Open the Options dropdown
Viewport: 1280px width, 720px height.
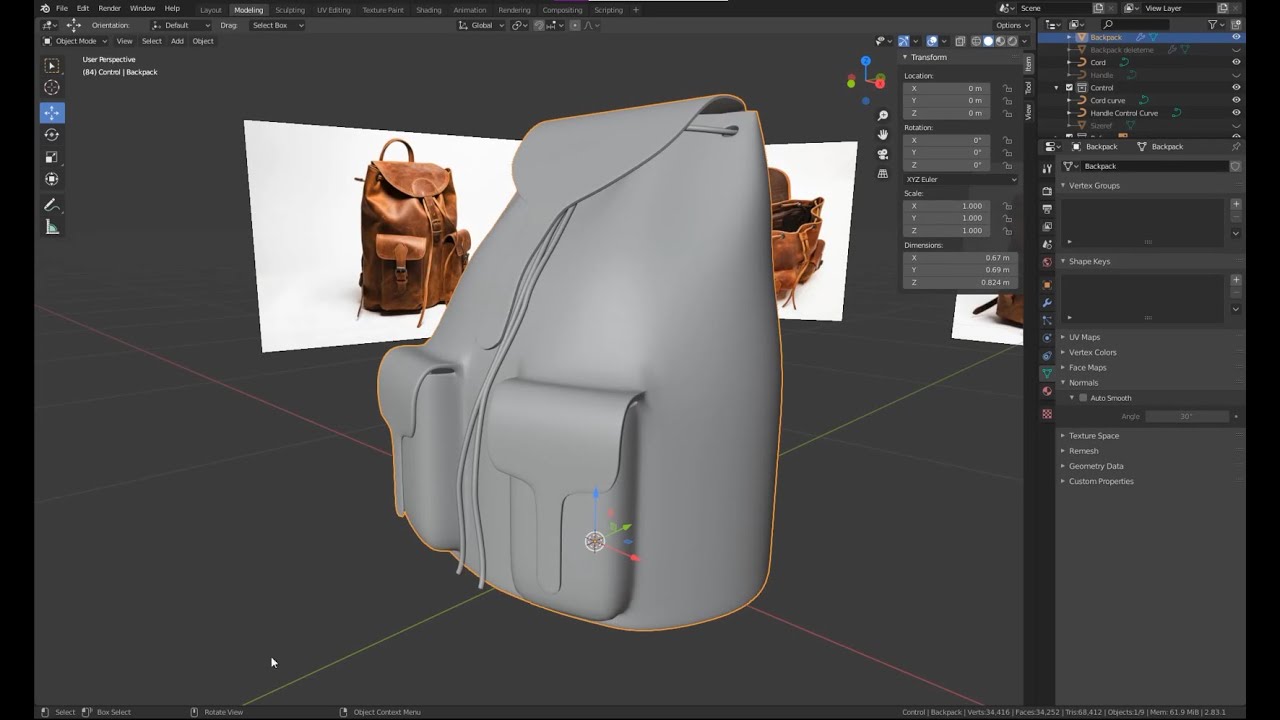point(1012,25)
